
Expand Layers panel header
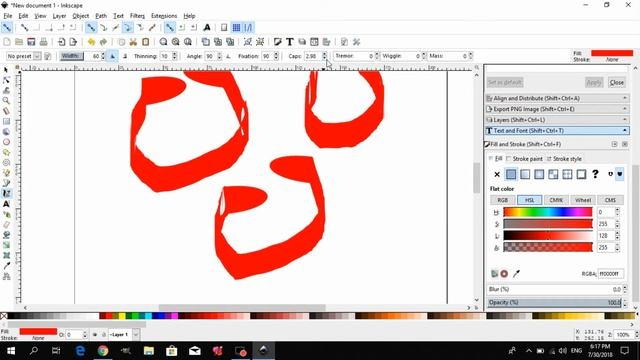pyautogui.click(x=557, y=120)
